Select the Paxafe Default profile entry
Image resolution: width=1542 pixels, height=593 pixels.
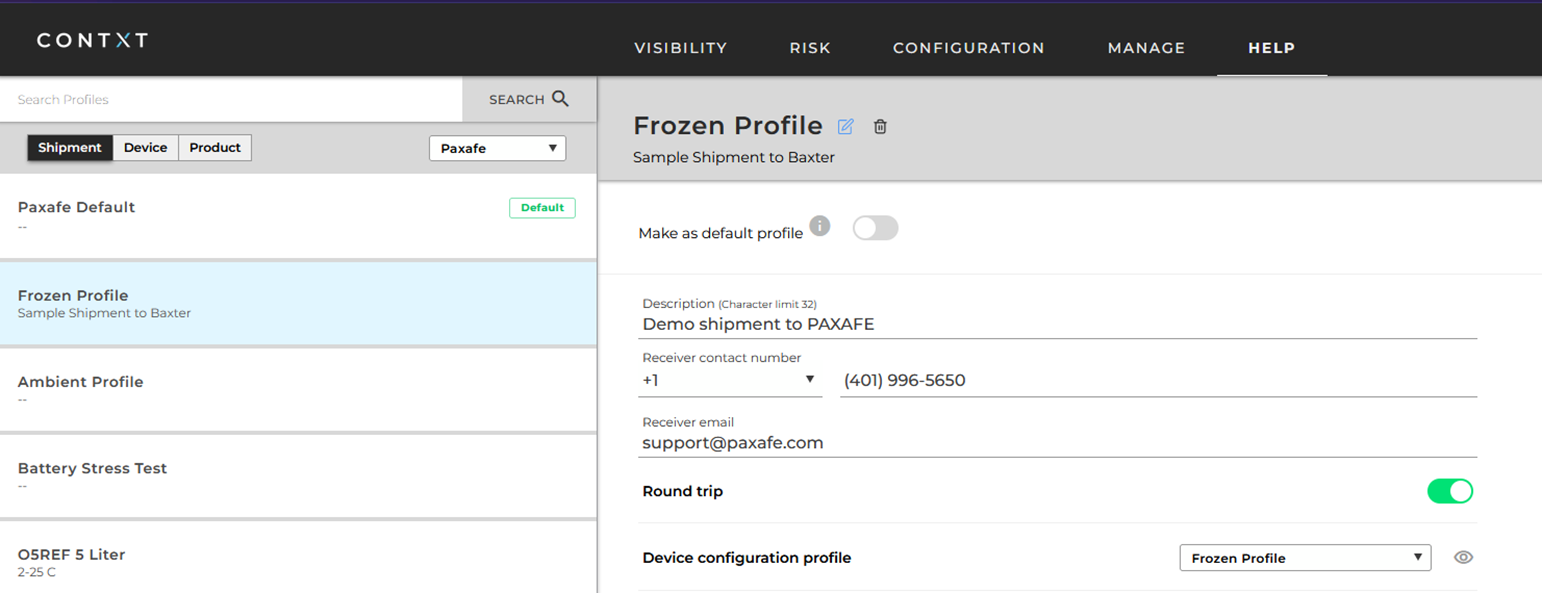(x=298, y=216)
